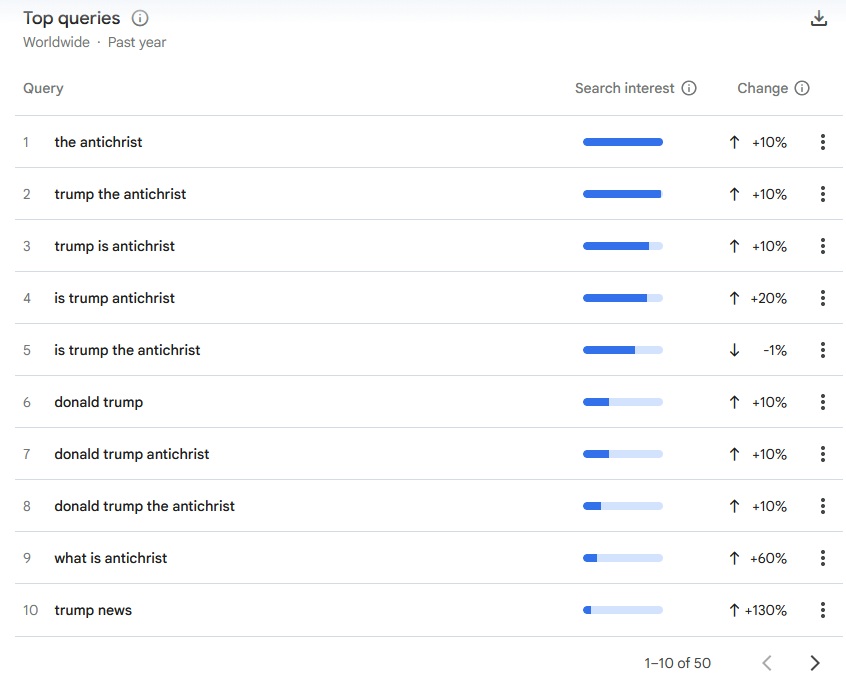This screenshot has width=846, height=681.
Task: Open more options for 'what is antichrist' row
Action: [823, 558]
